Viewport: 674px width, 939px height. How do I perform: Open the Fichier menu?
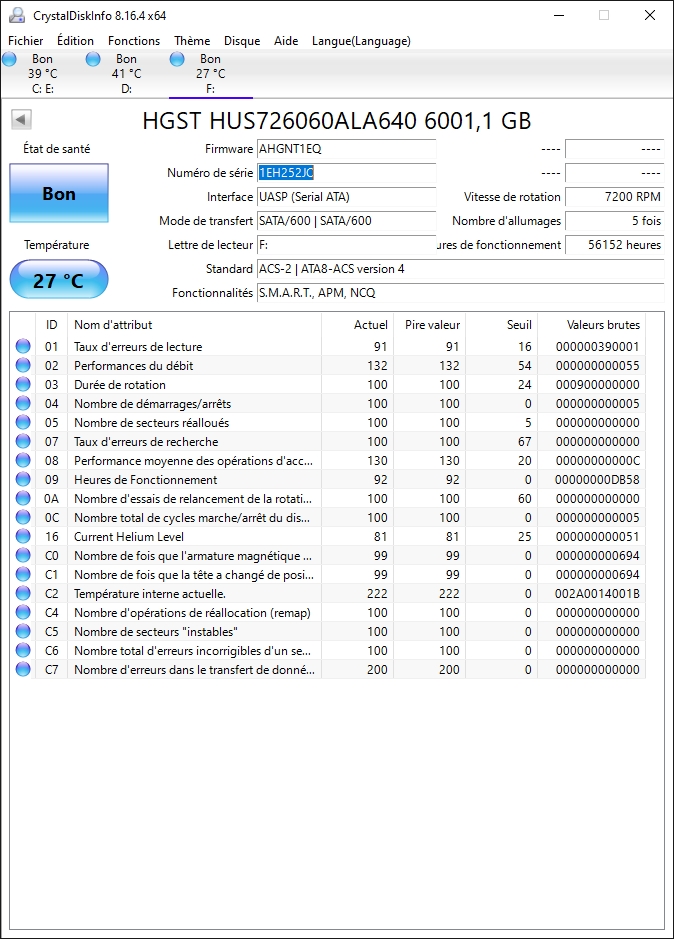26,41
